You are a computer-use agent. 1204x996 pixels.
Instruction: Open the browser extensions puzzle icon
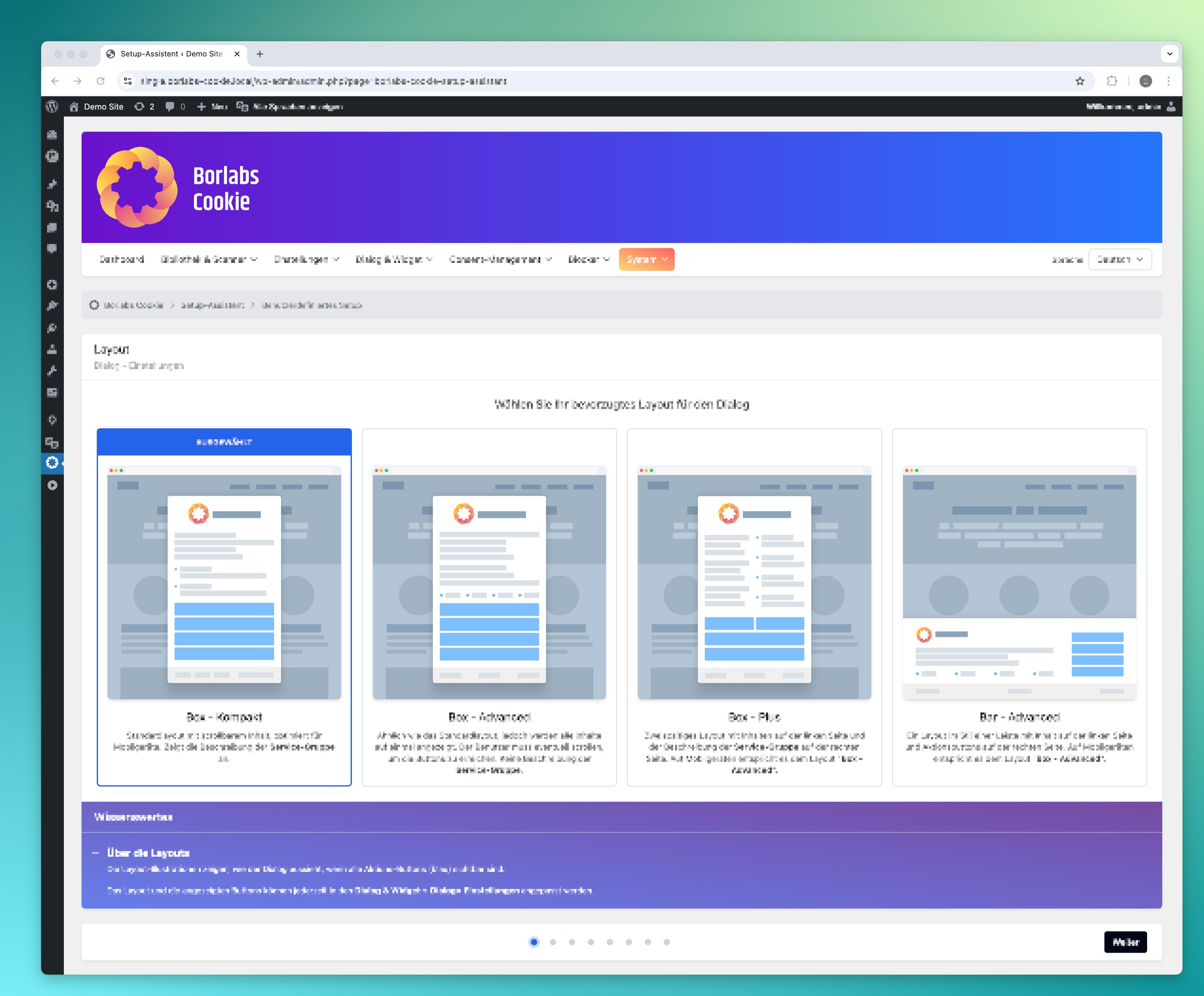coord(1112,82)
